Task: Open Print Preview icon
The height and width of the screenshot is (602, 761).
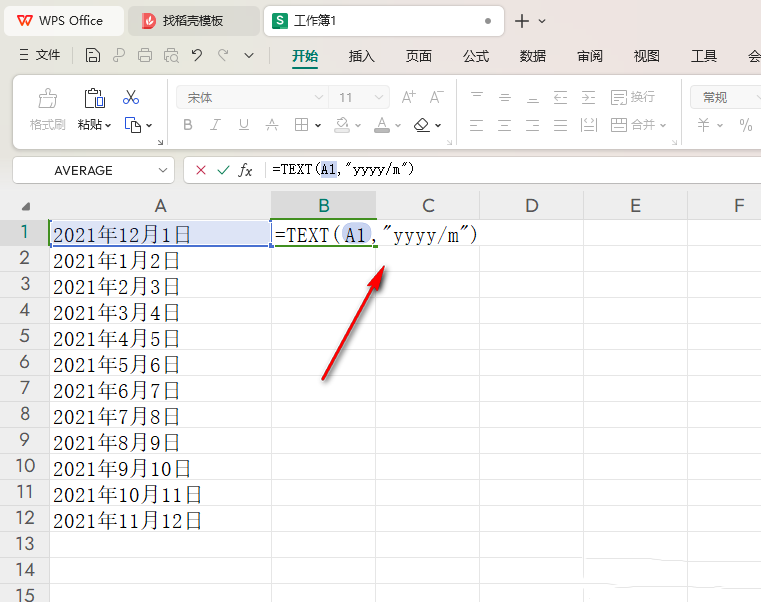Action: click(171, 55)
